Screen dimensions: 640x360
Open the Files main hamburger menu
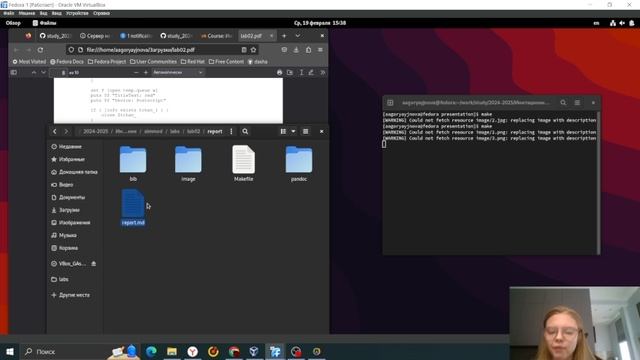305,131
